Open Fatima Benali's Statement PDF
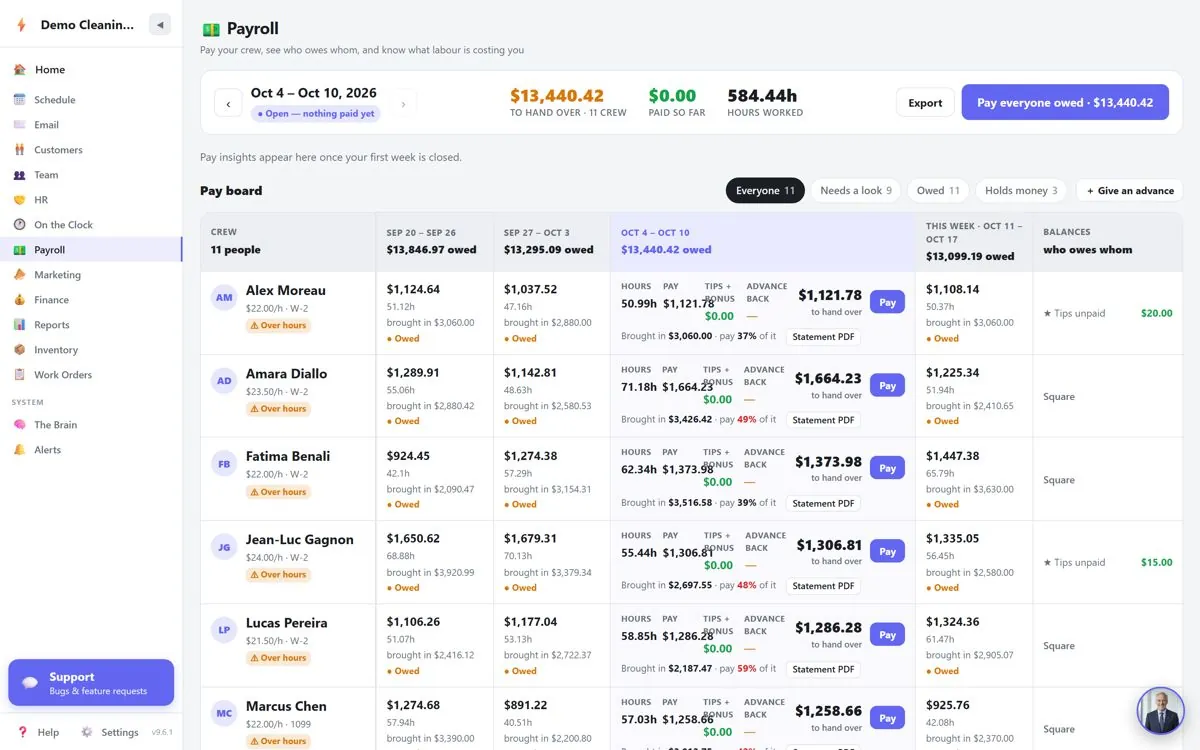The image size is (1200, 750). [824, 504]
